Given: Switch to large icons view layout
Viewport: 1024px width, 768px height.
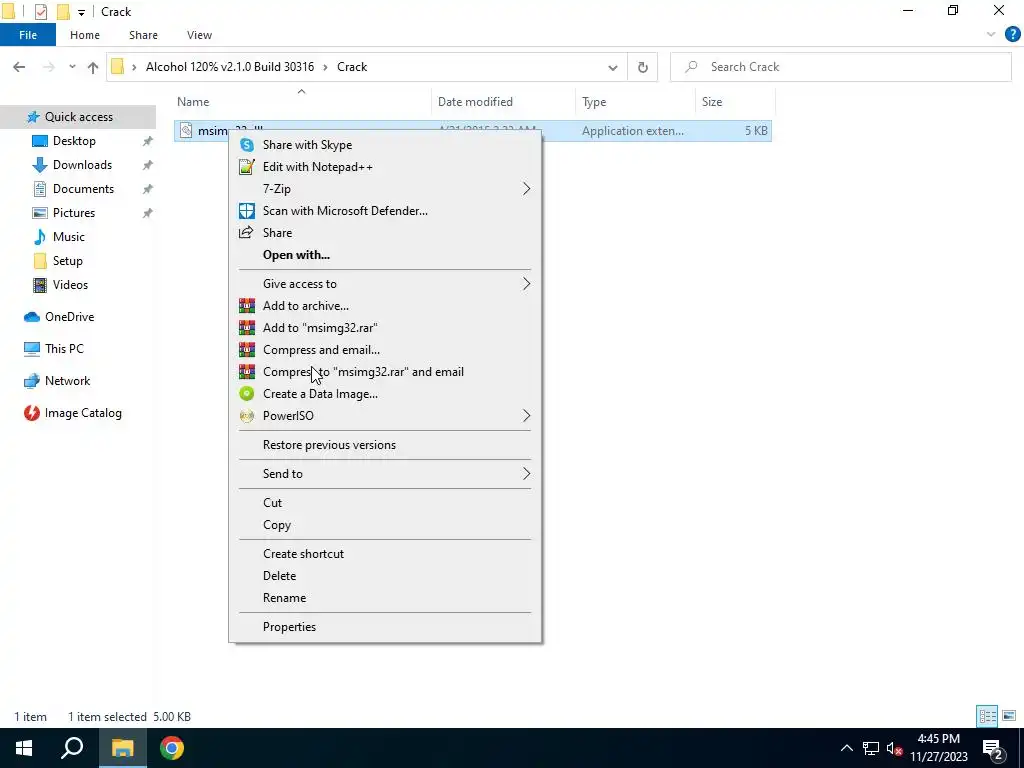Looking at the screenshot, I should (x=1009, y=716).
